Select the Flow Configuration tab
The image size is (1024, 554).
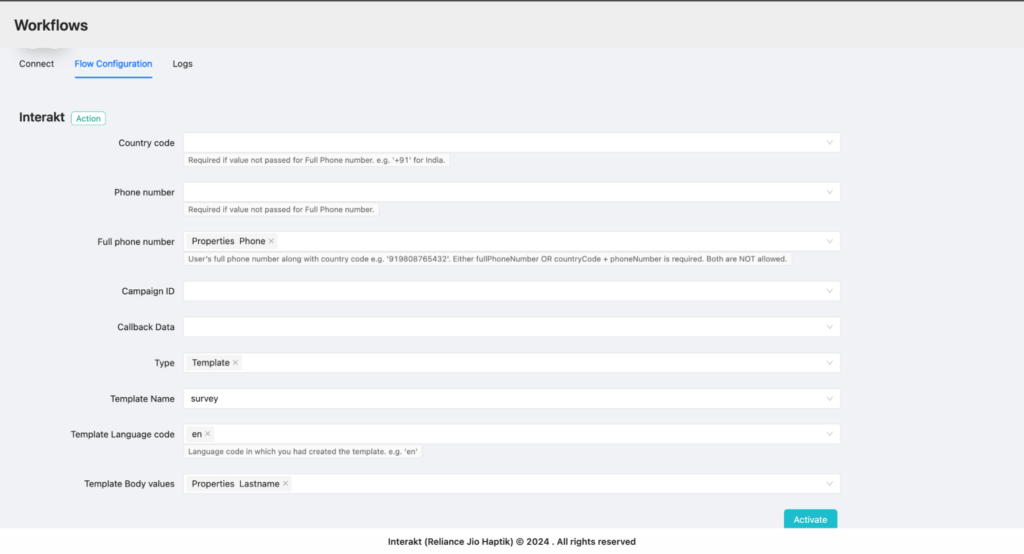pyautogui.click(x=113, y=63)
